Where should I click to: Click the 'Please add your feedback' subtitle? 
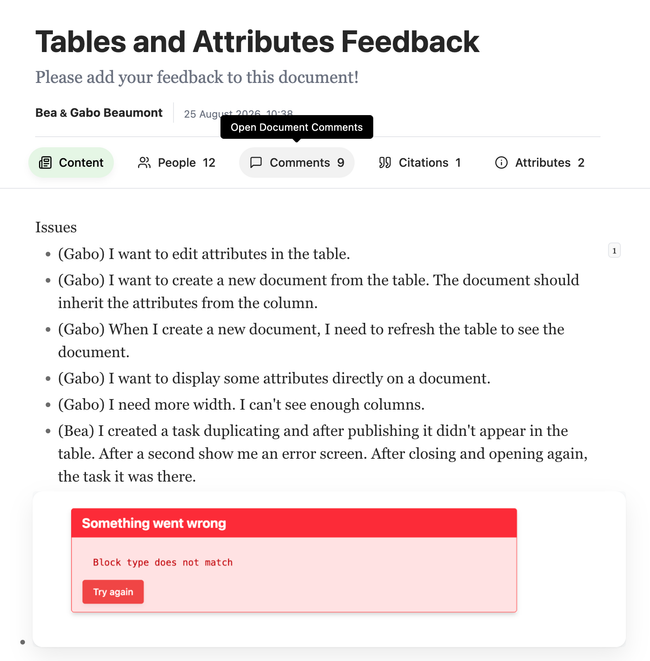(x=197, y=78)
